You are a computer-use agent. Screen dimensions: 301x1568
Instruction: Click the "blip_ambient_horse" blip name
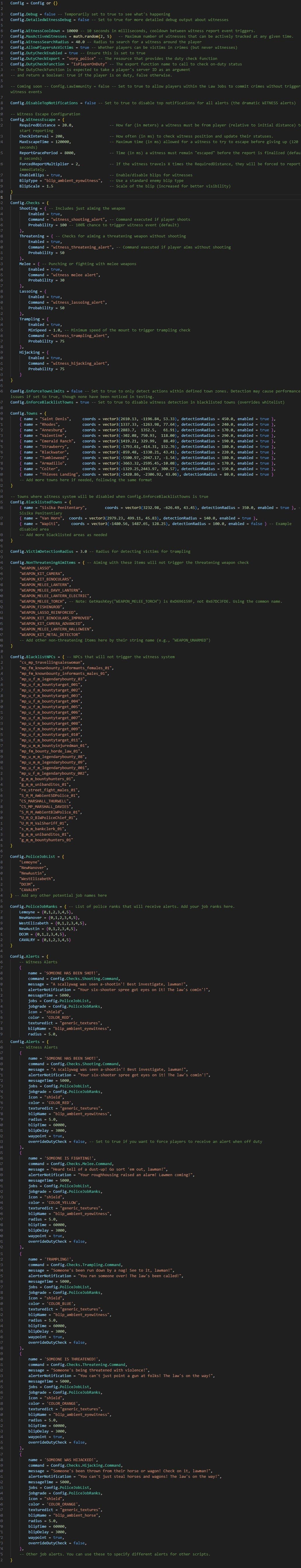pyautogui.click(x=76, y=1515)
